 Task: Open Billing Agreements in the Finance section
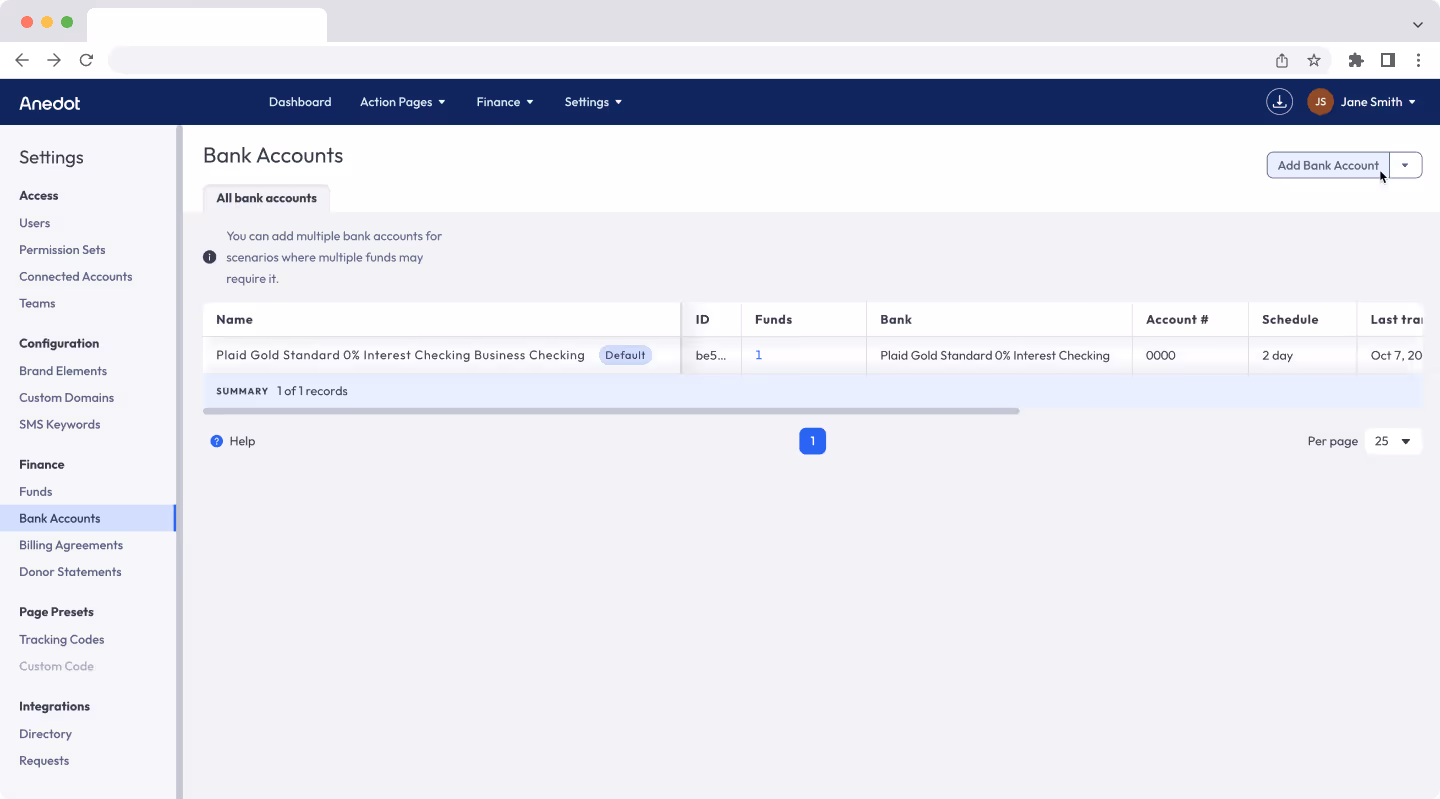[x=71, y=545]
